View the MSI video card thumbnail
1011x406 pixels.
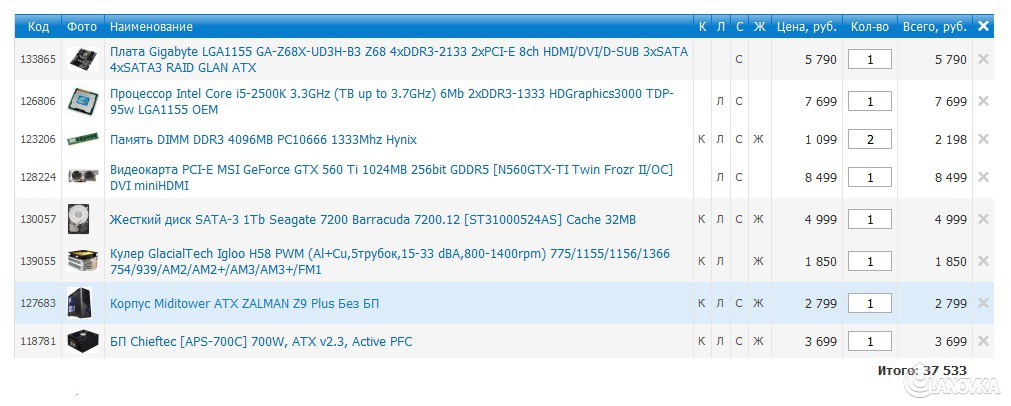click(82, 177)
